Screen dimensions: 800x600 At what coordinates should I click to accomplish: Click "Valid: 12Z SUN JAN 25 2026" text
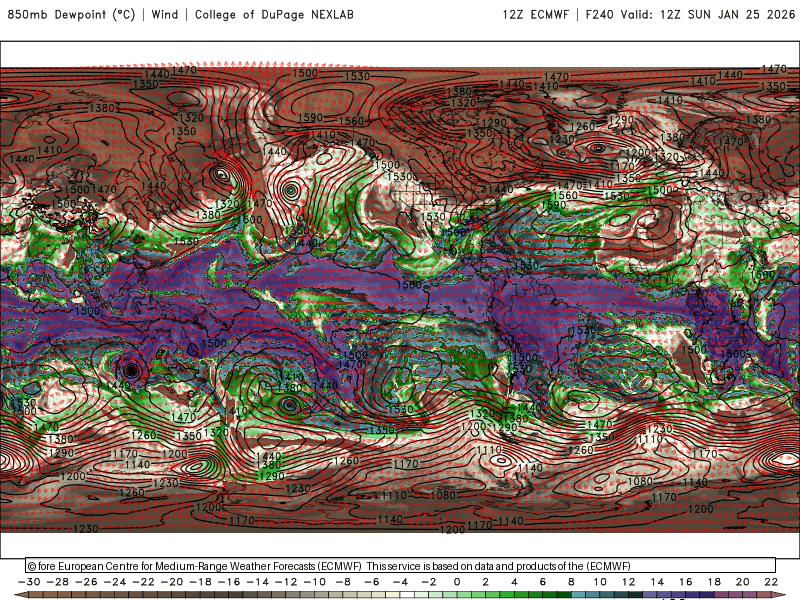[708, 15]
